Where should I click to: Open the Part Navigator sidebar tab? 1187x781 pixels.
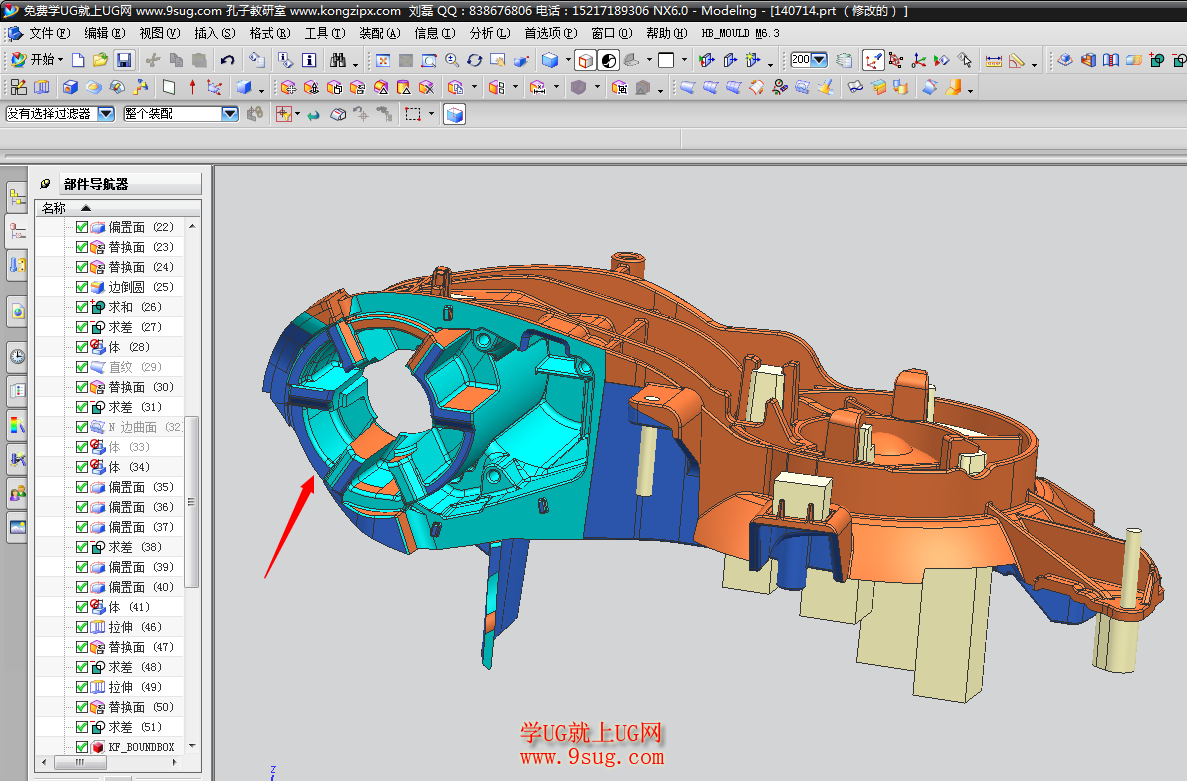[17, 232]
